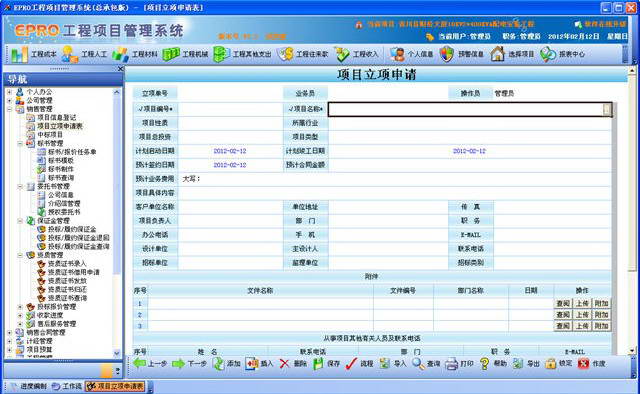Open the 工程往来款 toolbar module
The image size is (640, 394).
pos(302,54)
